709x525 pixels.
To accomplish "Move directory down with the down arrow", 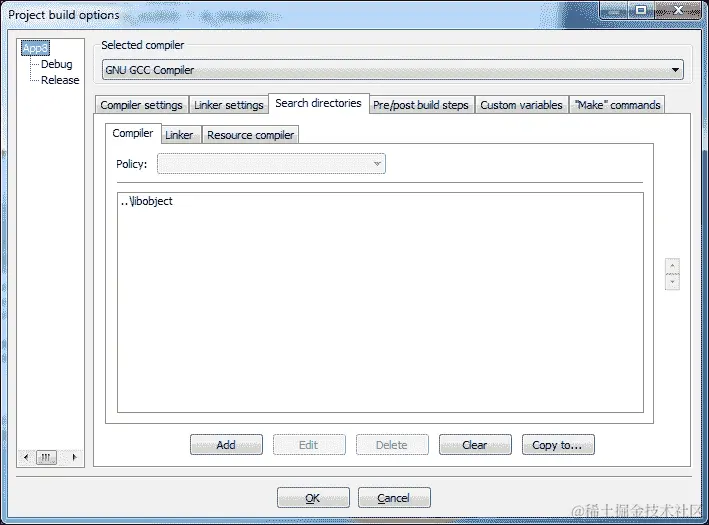I will click(x=672, y=282).
